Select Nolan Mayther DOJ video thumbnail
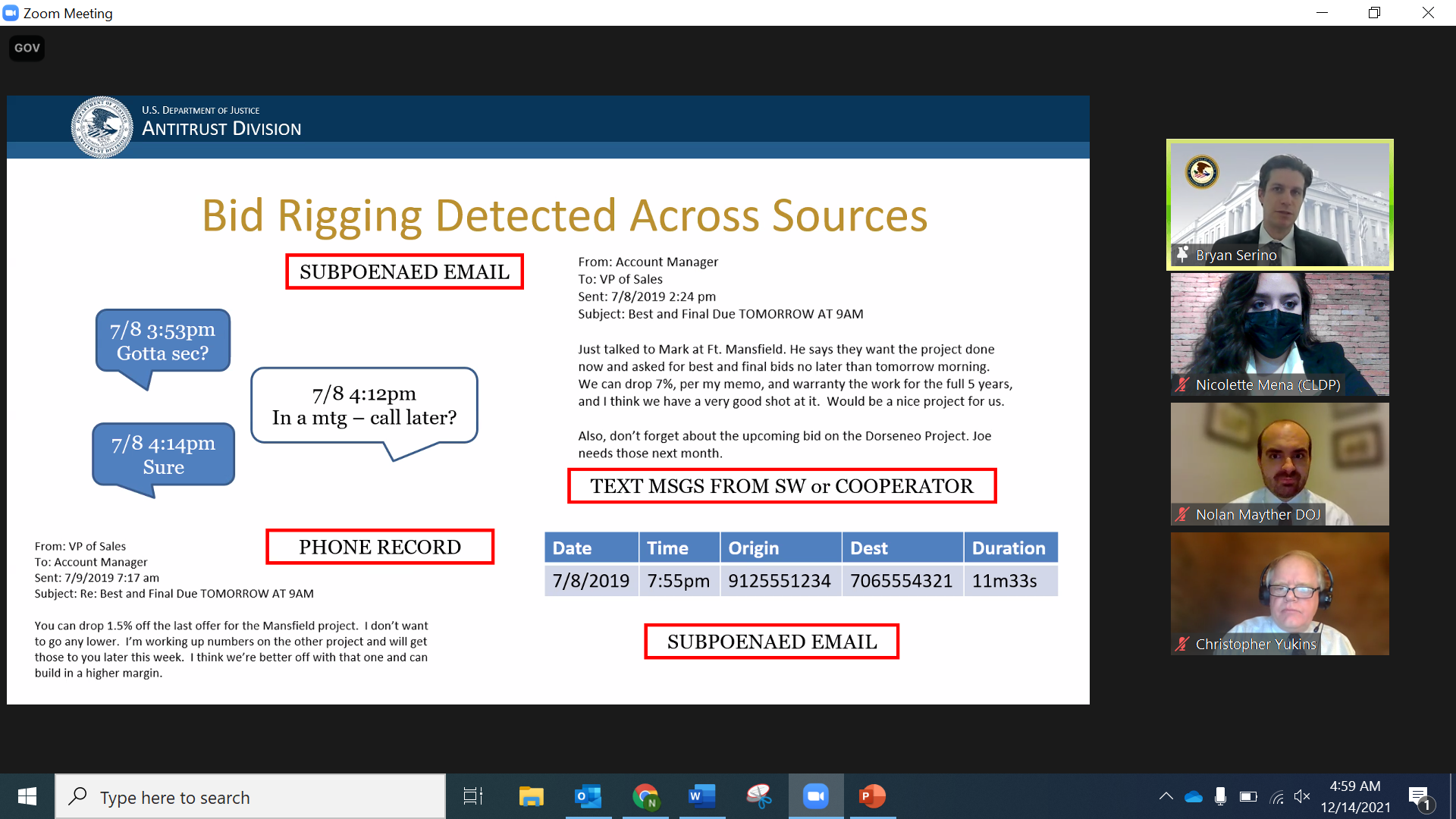This screenshot has width=1456, height=819. 1279,463
